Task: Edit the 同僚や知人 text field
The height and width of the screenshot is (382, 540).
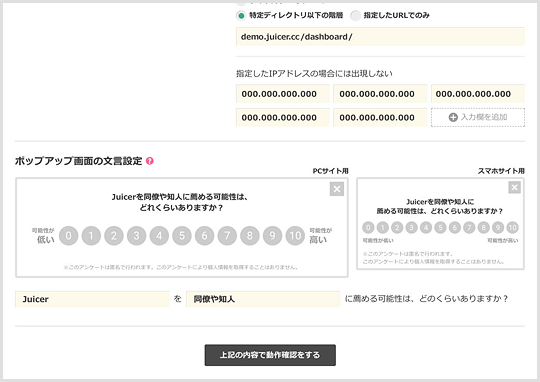Action: 263,299
